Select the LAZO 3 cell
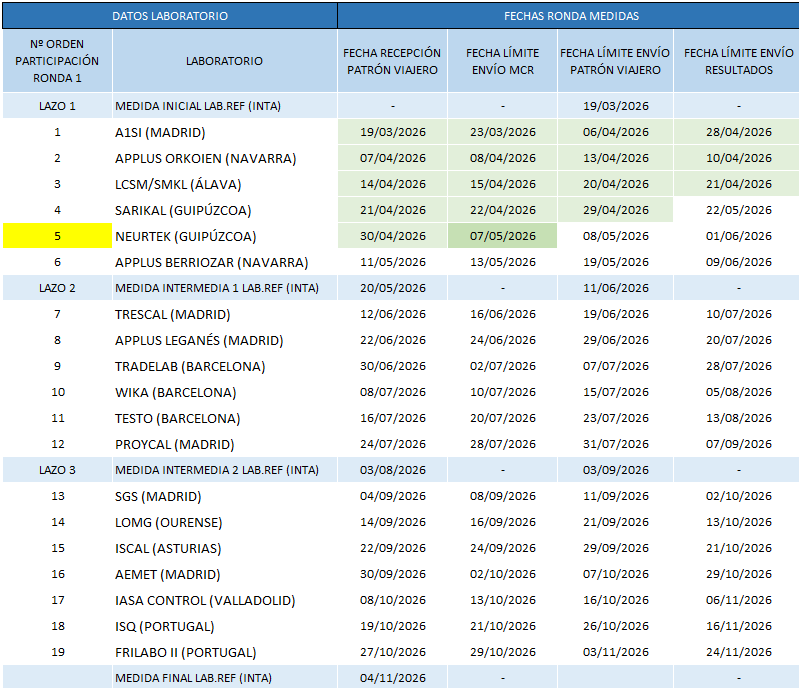799x688 pixels. tap(57, 470)
